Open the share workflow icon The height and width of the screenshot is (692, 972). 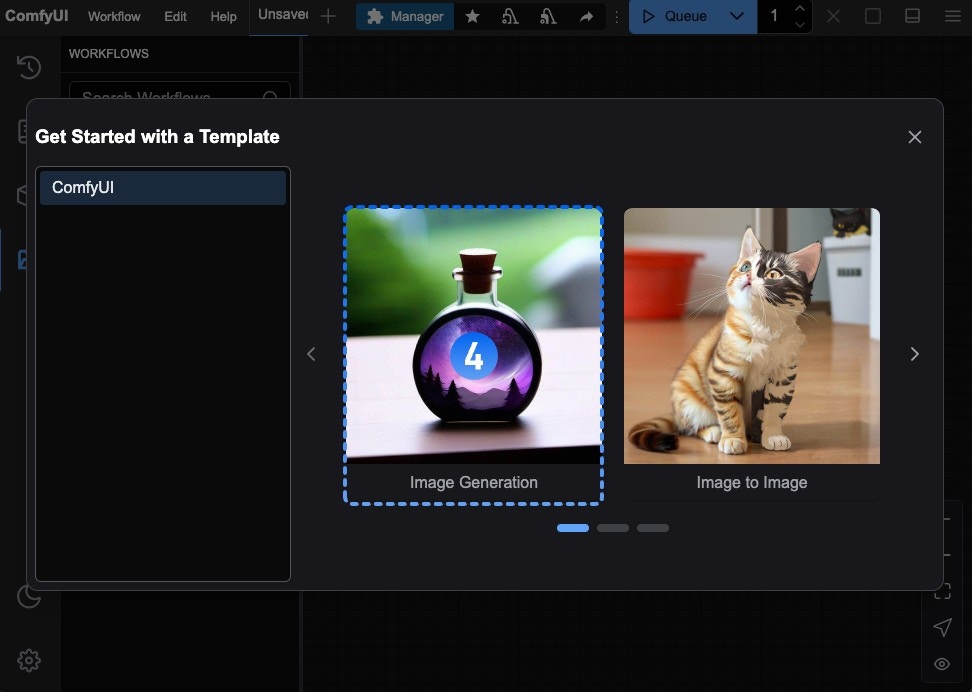(585, 16)
